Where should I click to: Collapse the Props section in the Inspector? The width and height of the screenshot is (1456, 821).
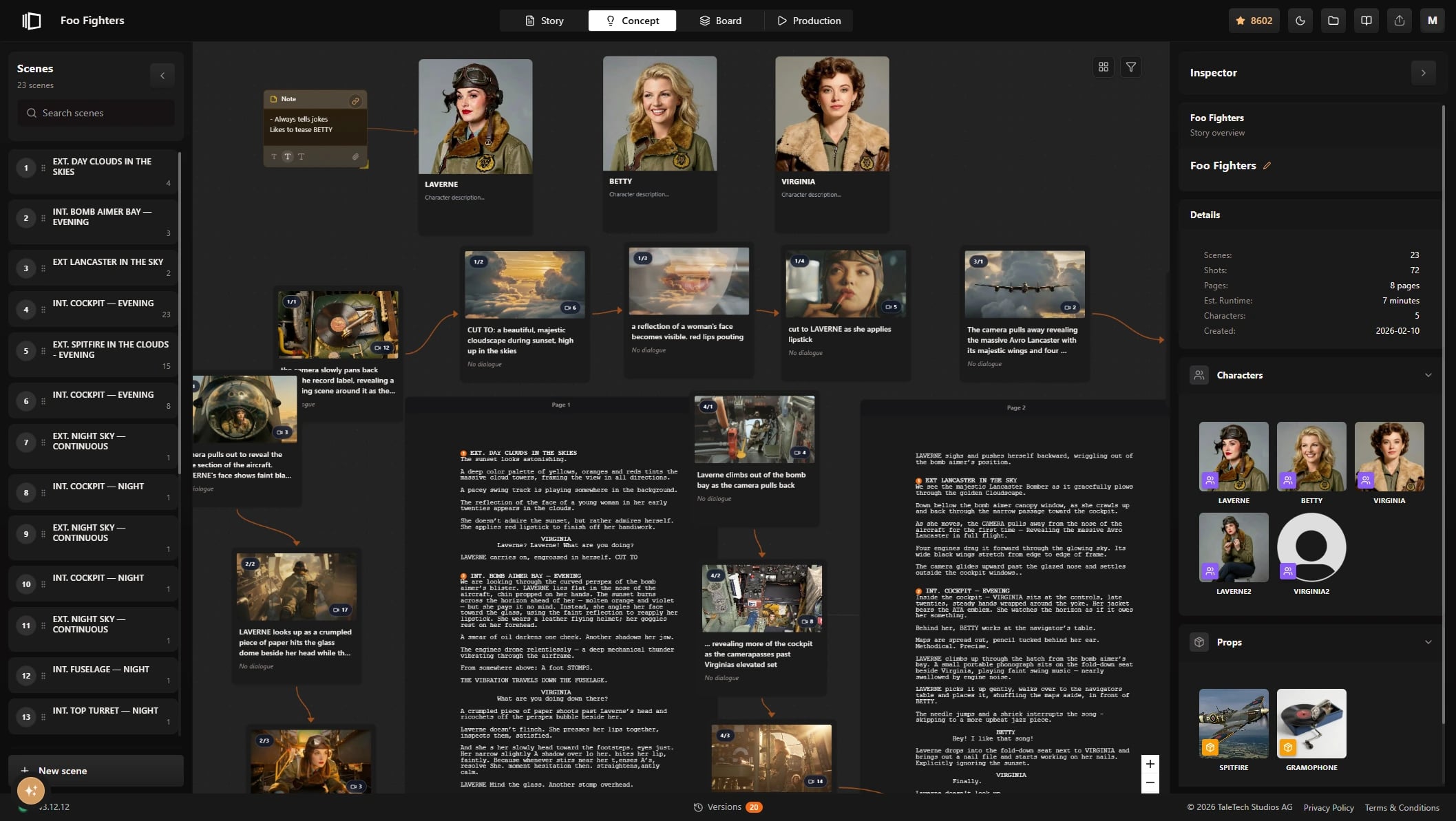(x=1428, y=642)
